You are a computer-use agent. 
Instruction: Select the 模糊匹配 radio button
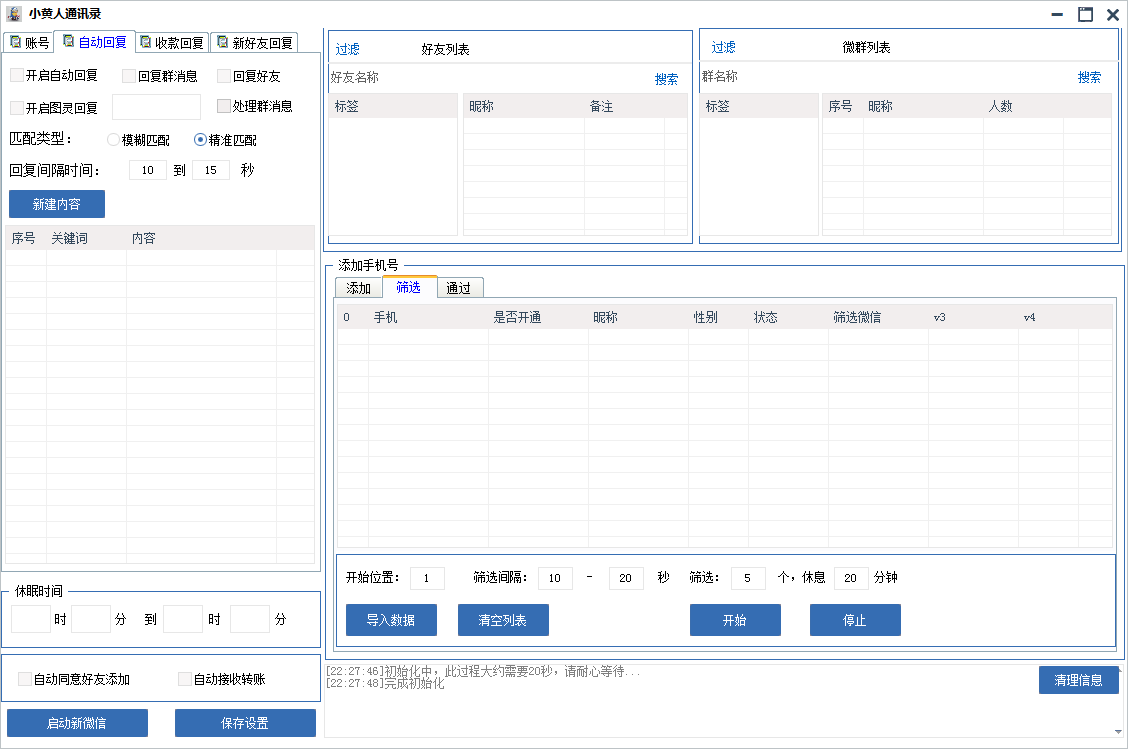pos(114,140)
